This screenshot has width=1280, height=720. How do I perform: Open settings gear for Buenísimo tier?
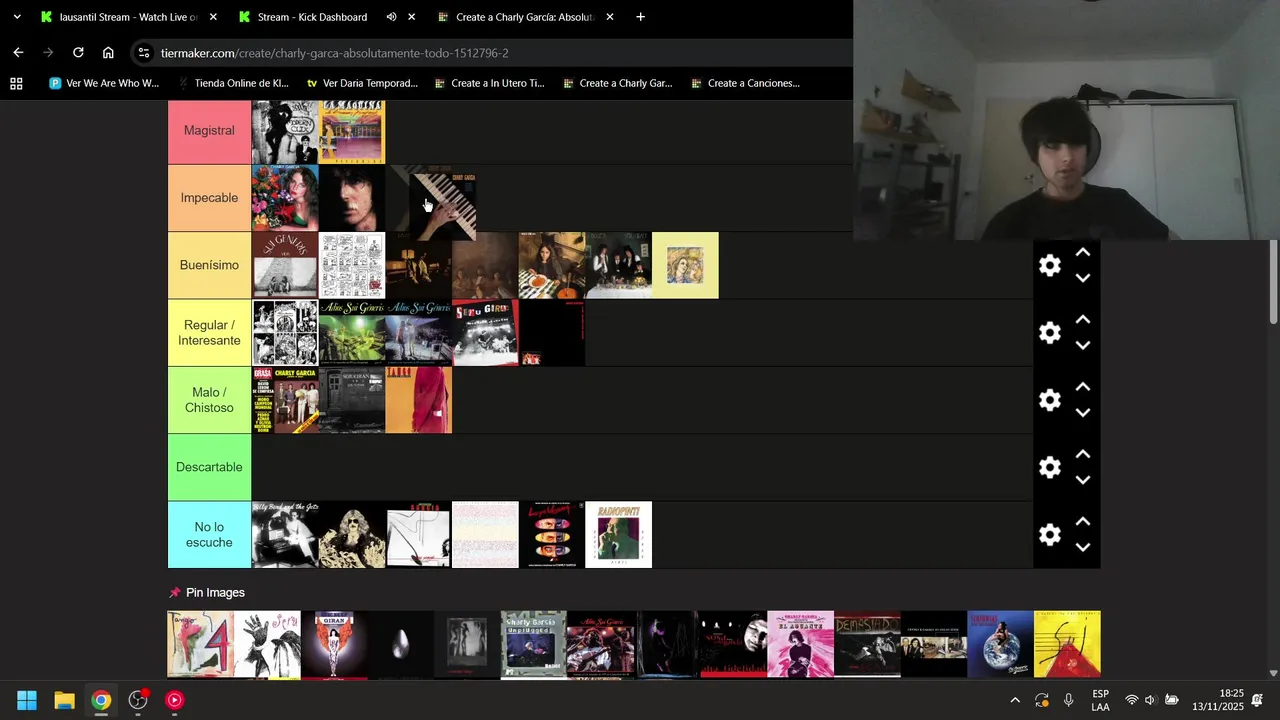1049,265
